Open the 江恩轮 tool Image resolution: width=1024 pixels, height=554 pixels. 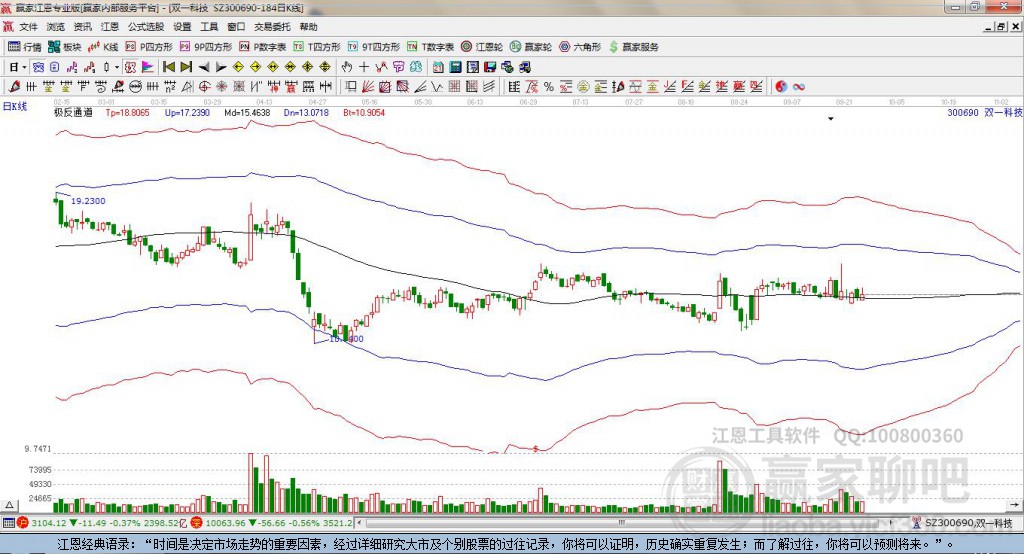482,47
